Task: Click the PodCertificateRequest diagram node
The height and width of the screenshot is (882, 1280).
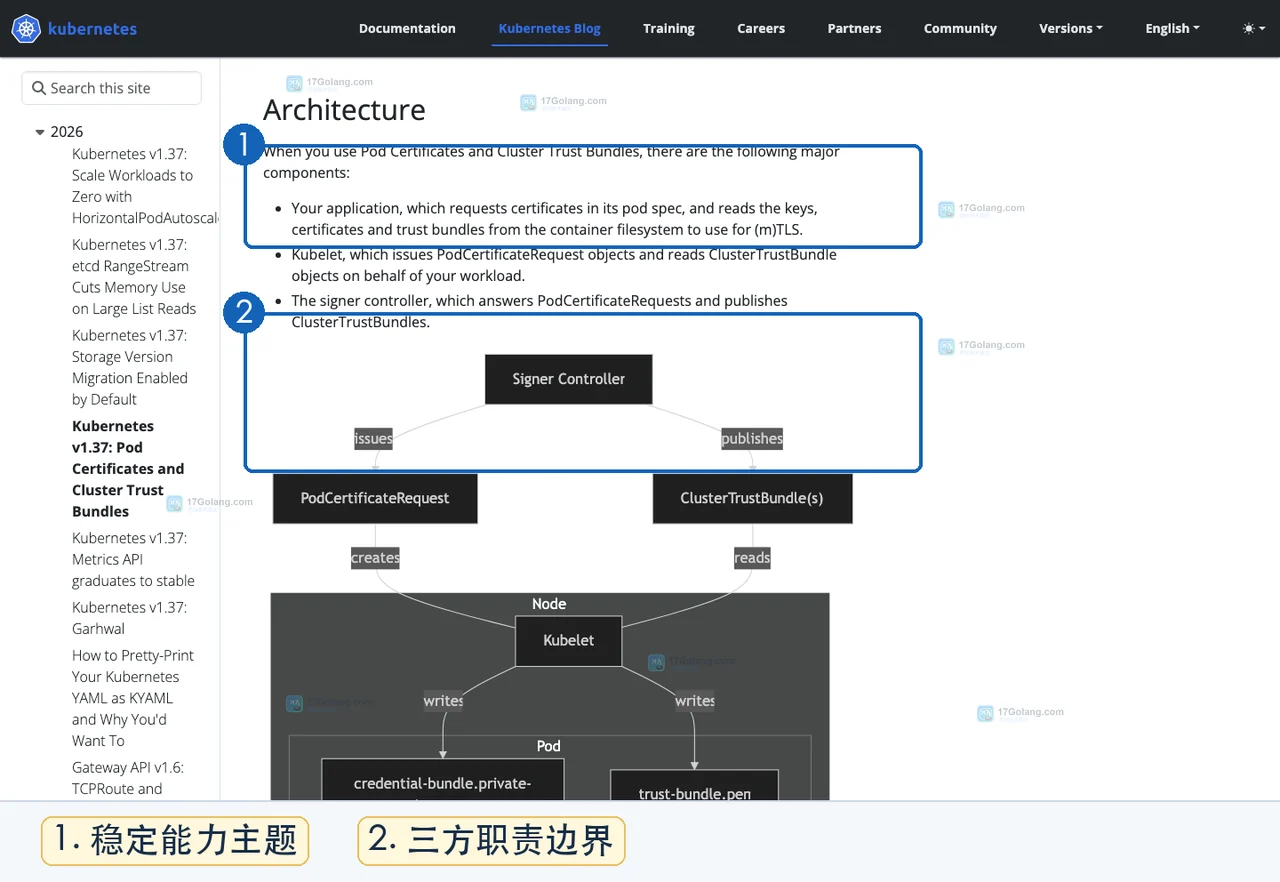Action: 375,498
